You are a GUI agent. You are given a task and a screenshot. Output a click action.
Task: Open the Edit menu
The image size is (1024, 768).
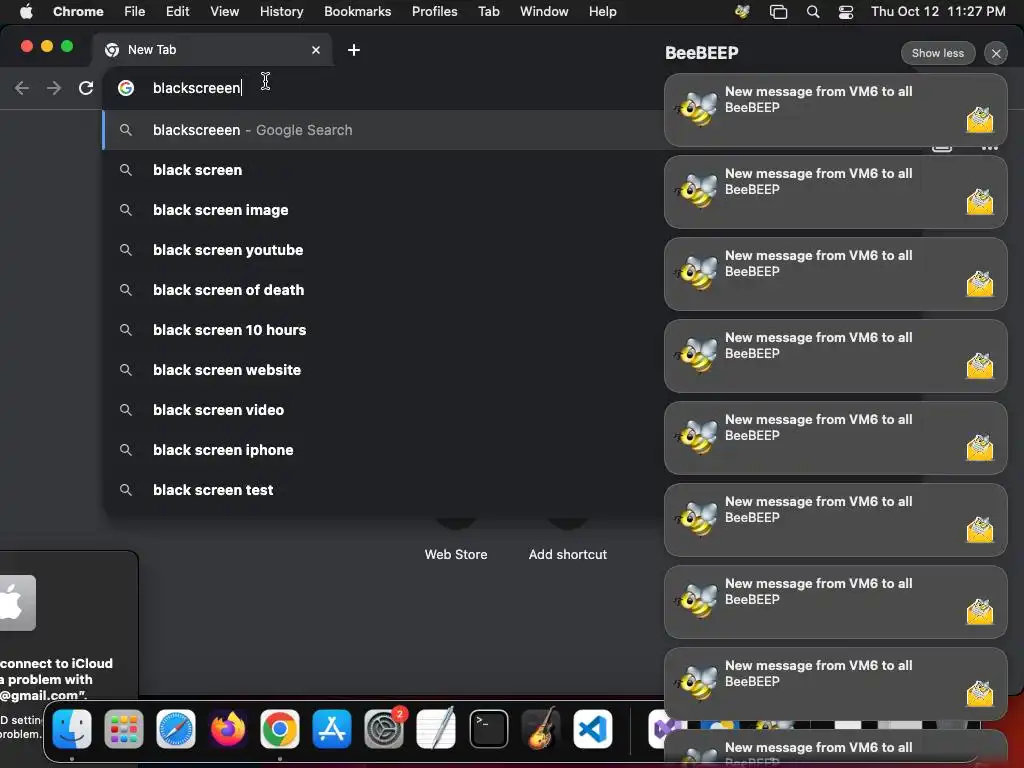tap(177, 11)
